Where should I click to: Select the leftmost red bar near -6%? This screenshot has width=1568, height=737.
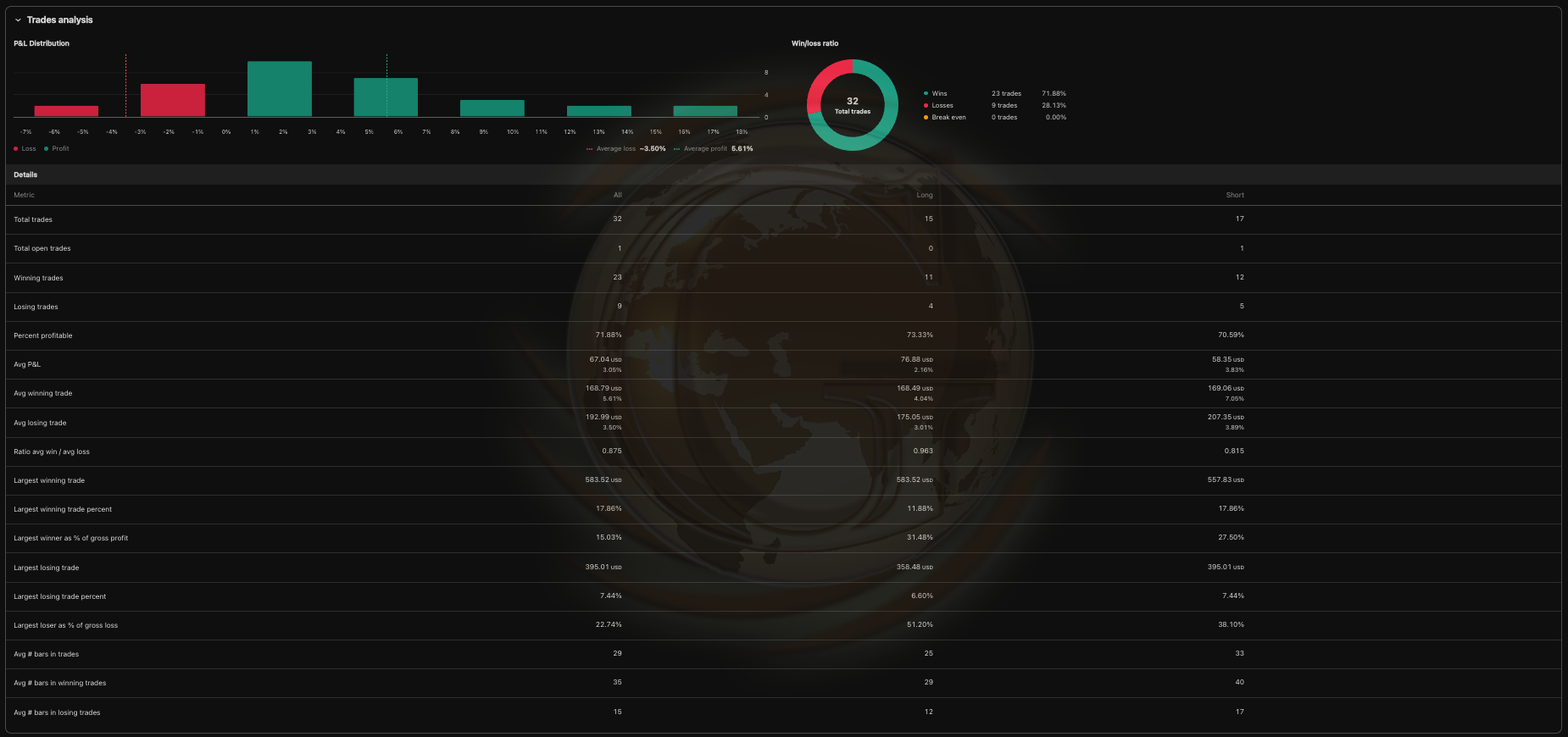(x=66, y=111)
